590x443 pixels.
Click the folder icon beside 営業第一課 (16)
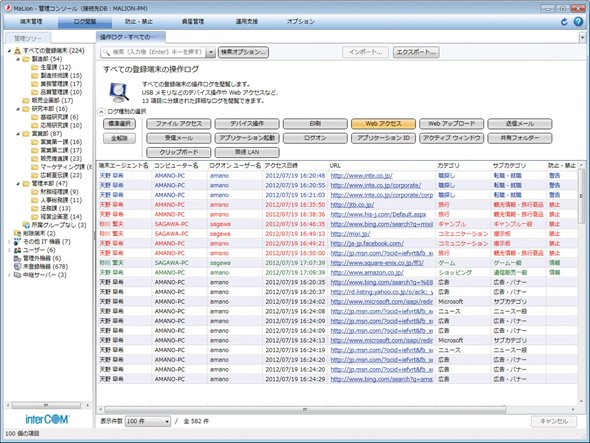[x=35, y=142]
